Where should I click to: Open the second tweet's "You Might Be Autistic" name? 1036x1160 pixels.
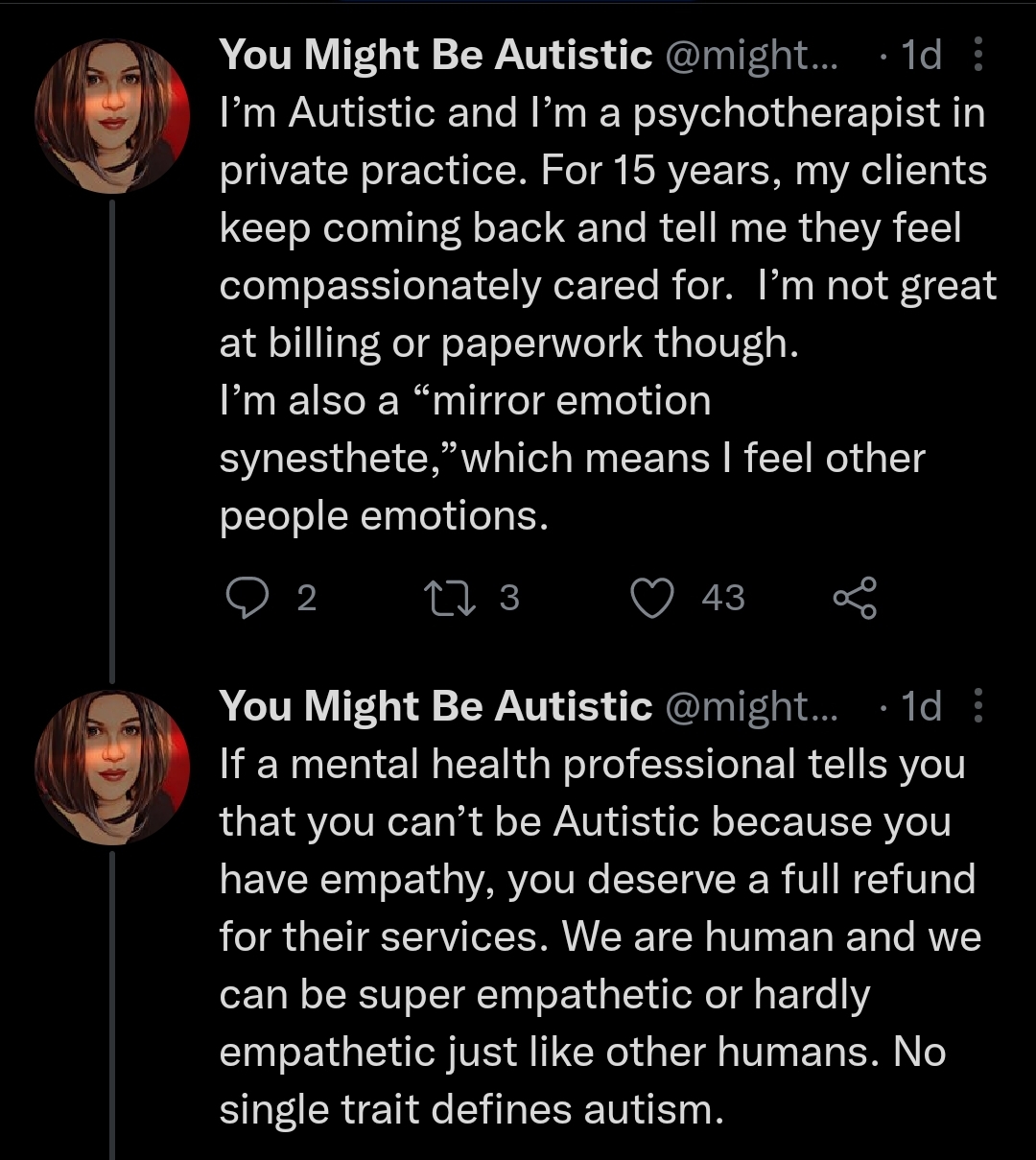(x=436, y=706)
